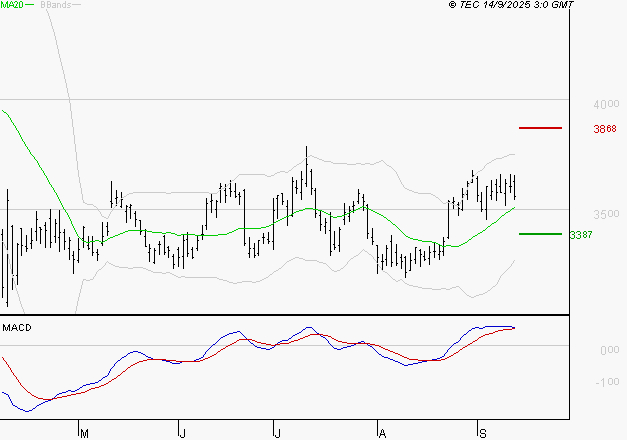Screen dimensions: 627x440
Task: Click the red resistance line marker
Action: click(540, 128)
